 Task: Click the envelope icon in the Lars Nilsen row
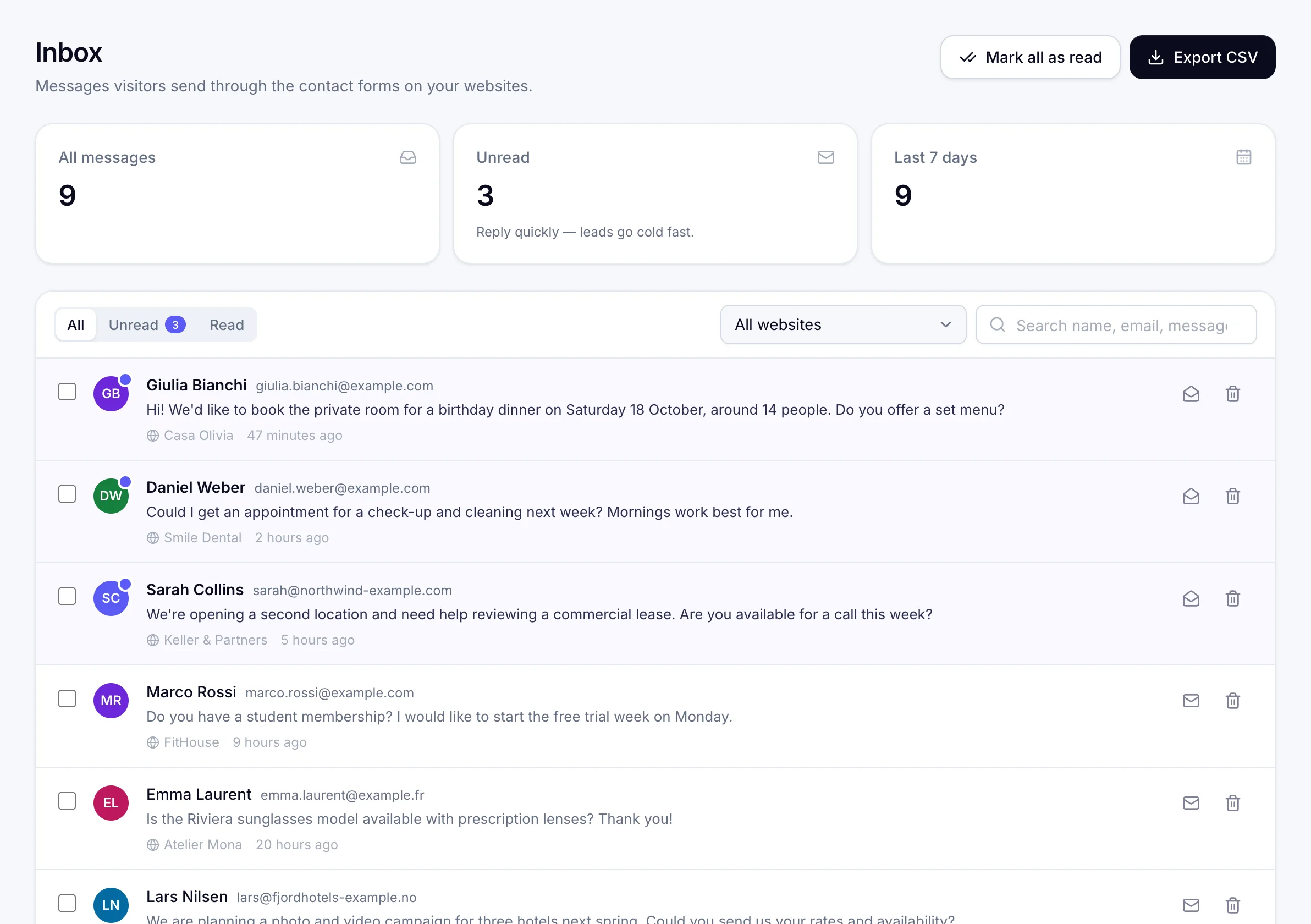(1191, 905)
